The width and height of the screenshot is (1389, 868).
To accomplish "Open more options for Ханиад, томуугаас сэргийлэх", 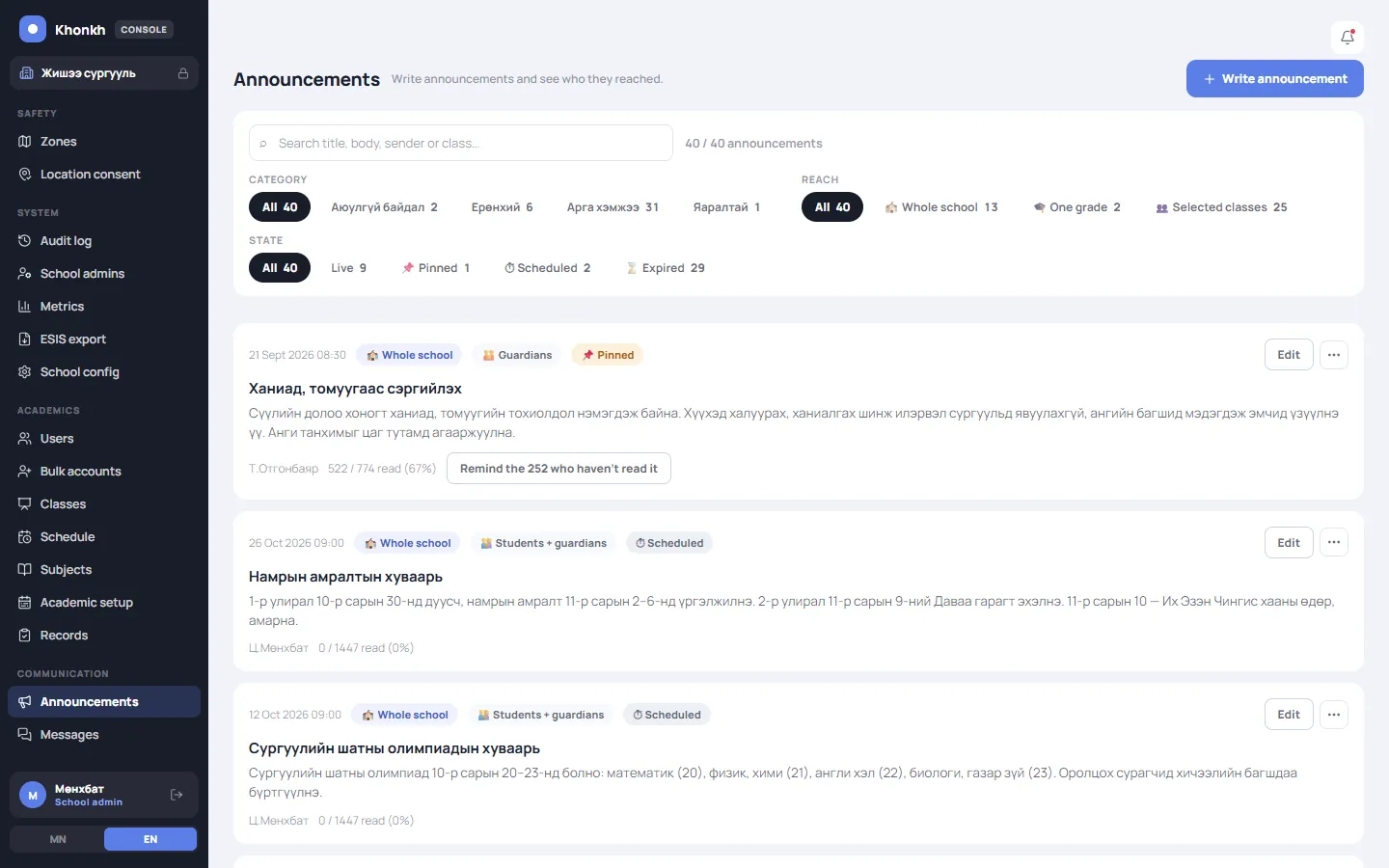I will [1334, 355].
